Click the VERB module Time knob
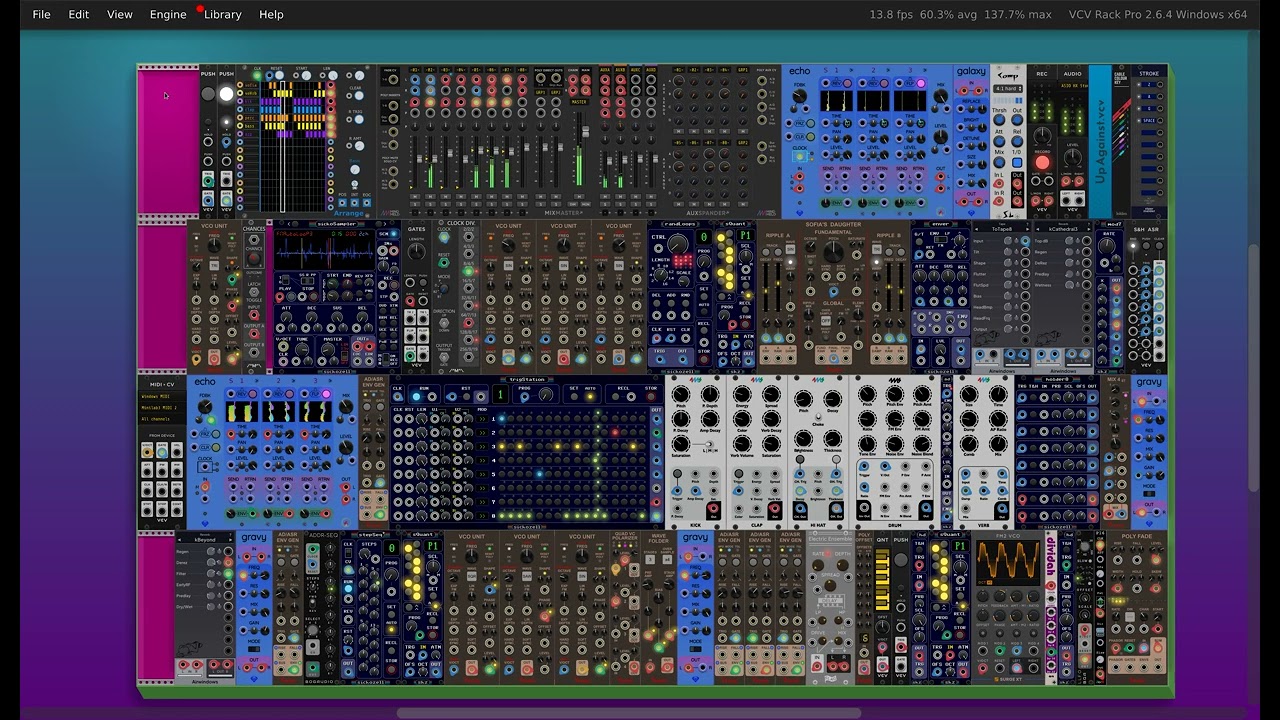This screenshot has height=720, width=1280. coord(998,394)
